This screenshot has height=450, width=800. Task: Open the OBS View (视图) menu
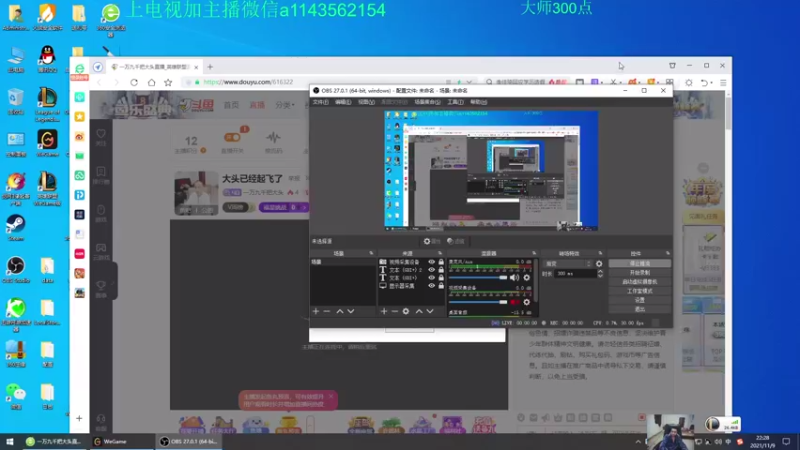click(366, 102)
